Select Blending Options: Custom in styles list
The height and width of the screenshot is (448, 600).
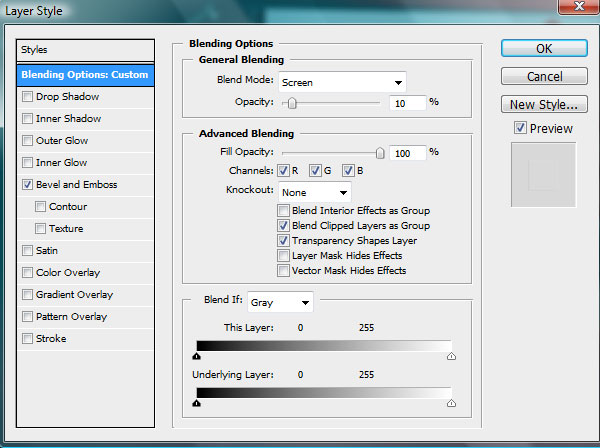(x=85, y=75)
